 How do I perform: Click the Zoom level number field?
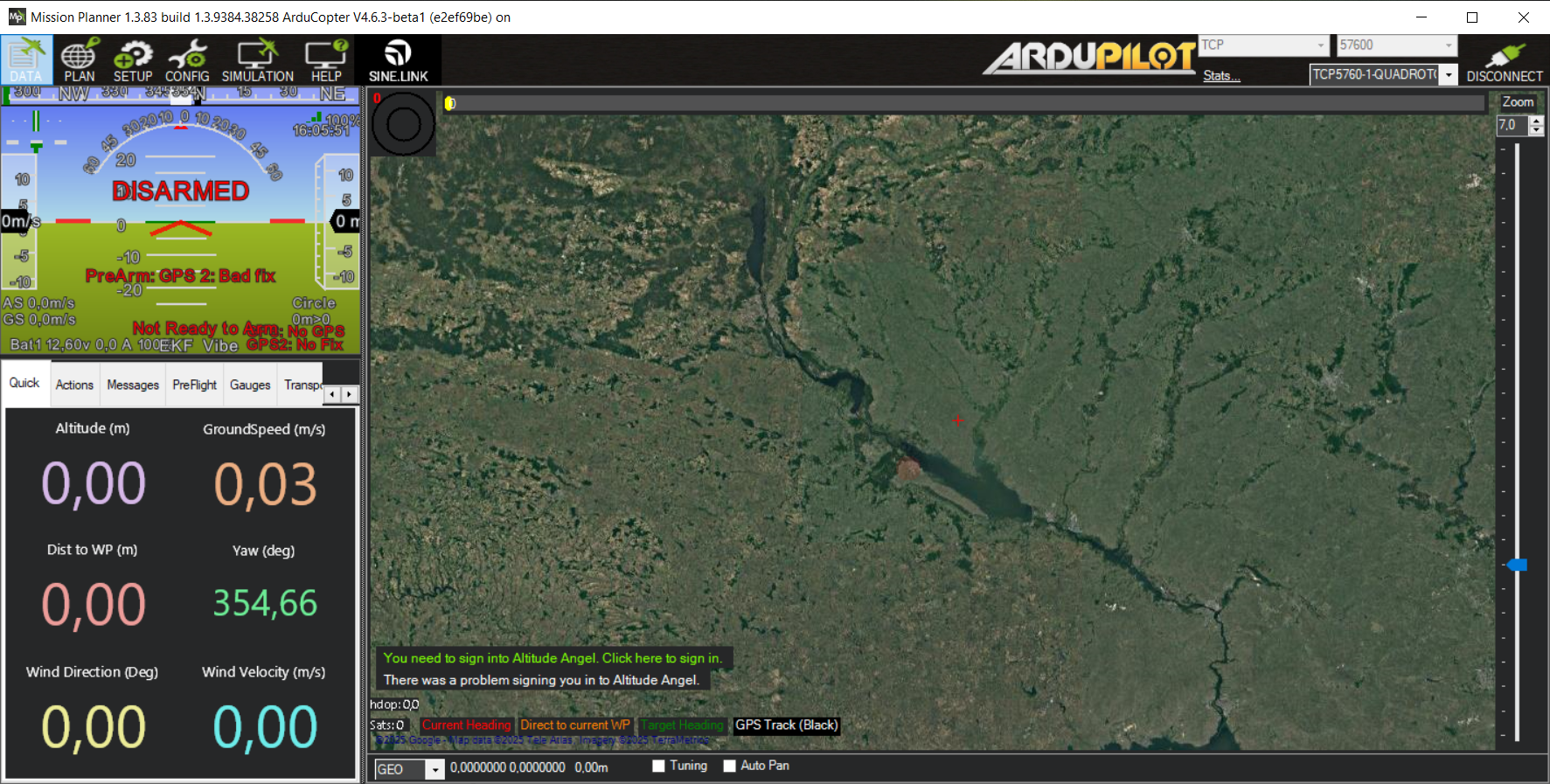click(1512, 125)
